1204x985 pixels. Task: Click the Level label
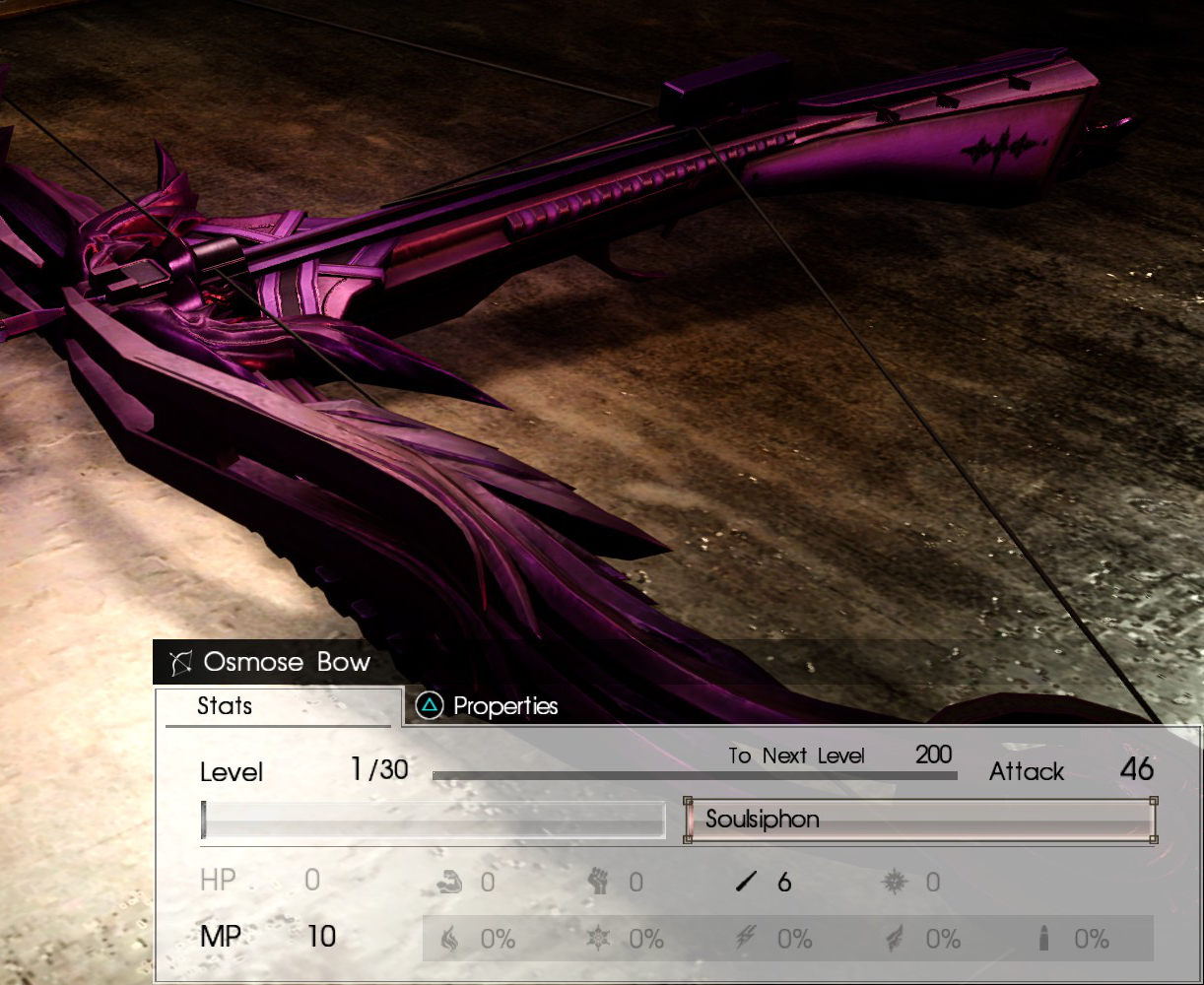(232, 772)
